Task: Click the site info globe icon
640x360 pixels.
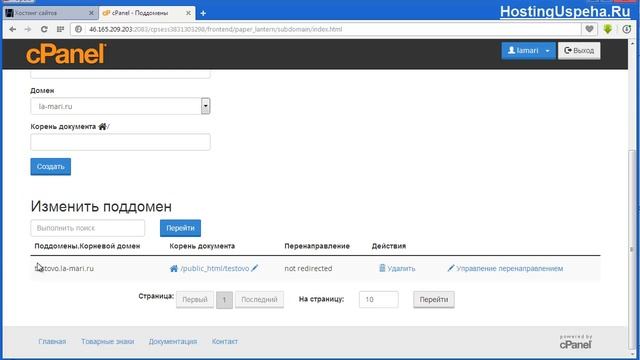Action: pyautogui.click(x=79, y=29)
